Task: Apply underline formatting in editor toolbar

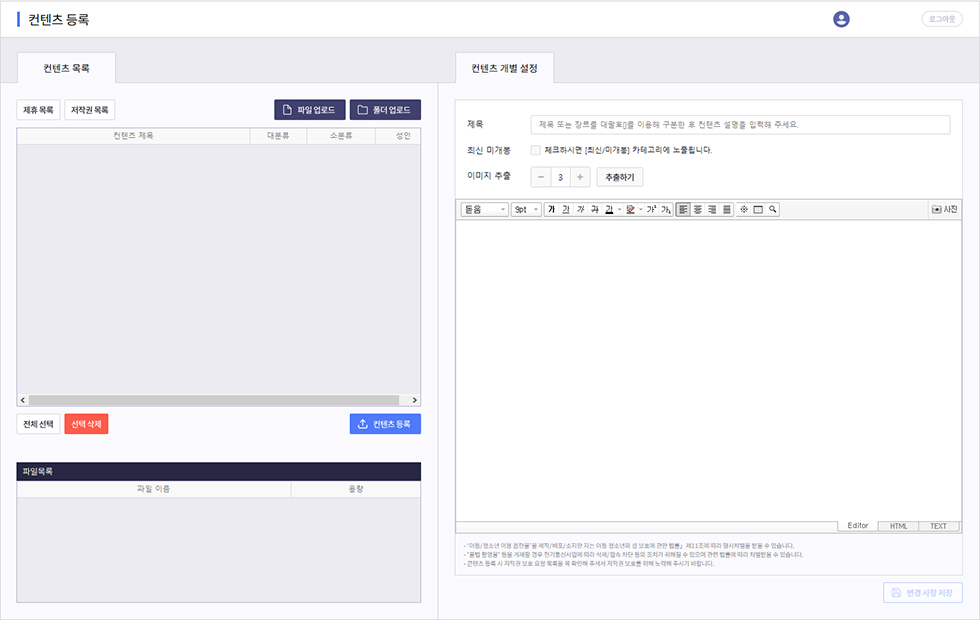Action: coord(566,210)
